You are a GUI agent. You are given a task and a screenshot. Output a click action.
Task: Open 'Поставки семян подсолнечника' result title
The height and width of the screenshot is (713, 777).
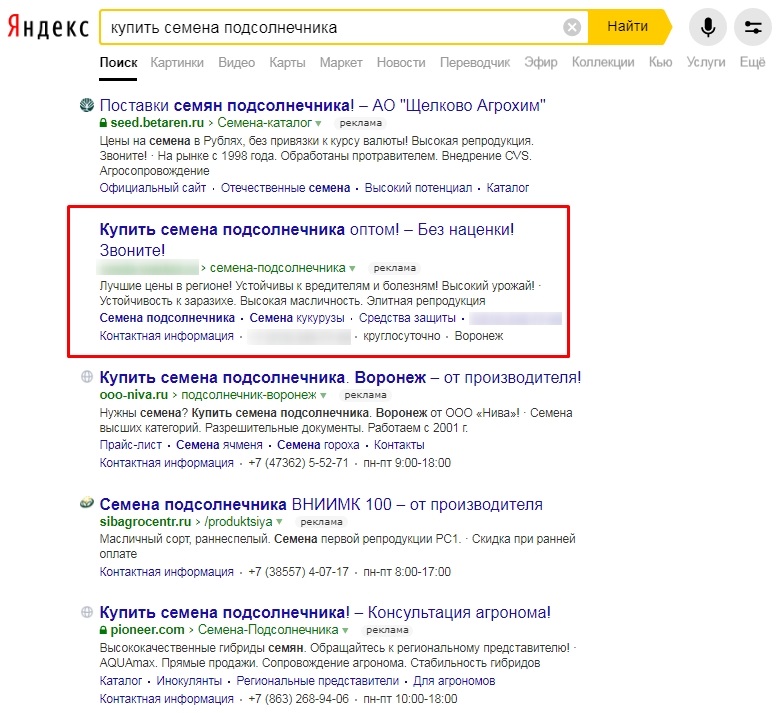pyautogui.click(x=322, y=105)
